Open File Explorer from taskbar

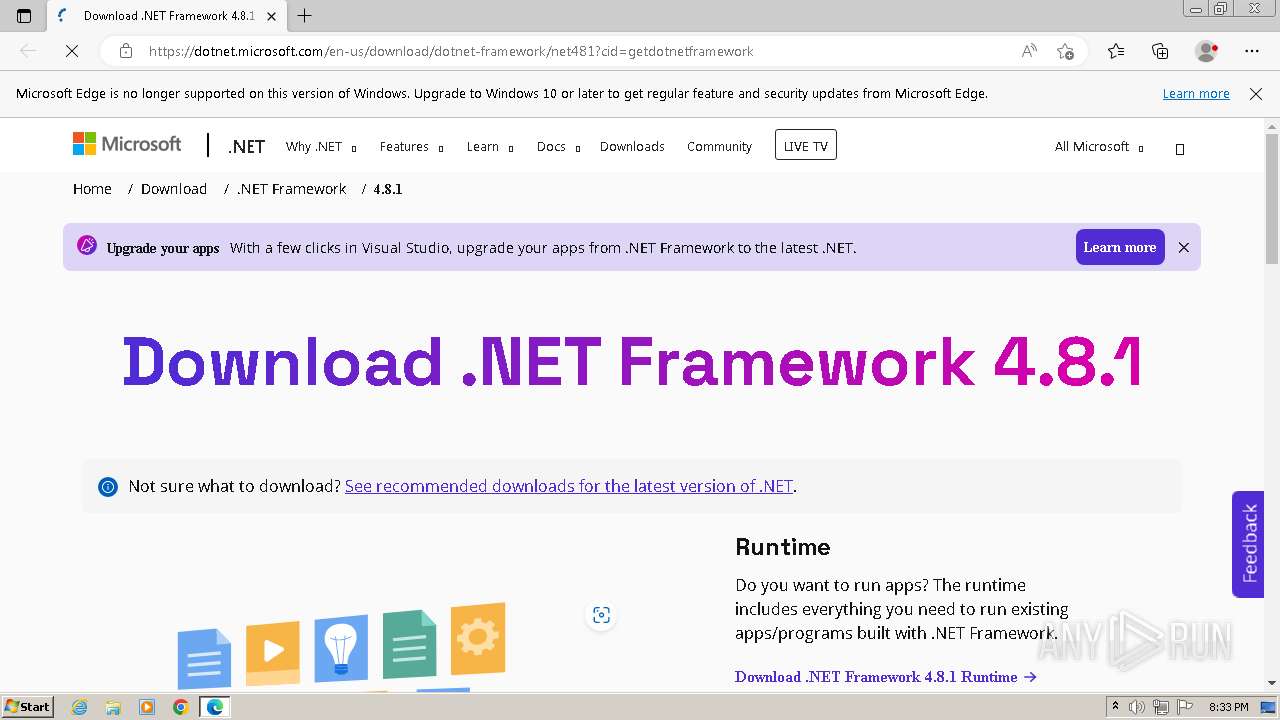pyautogui.click(x=113, y=707)
